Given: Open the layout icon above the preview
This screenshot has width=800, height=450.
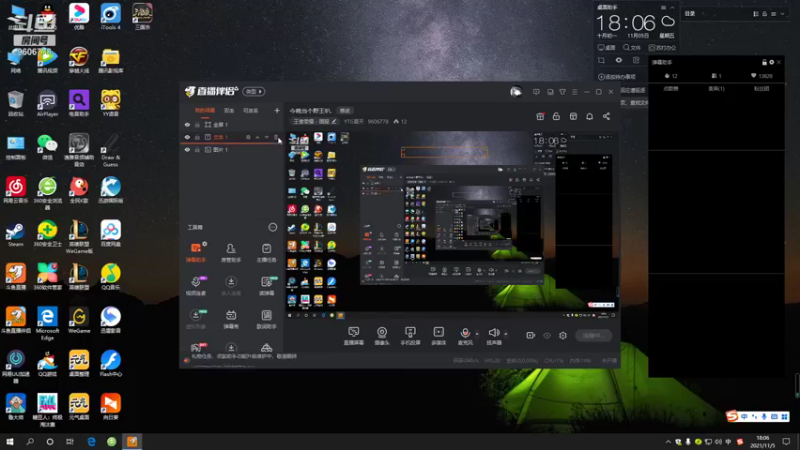Looking at the screenshot, I should 573,116.
